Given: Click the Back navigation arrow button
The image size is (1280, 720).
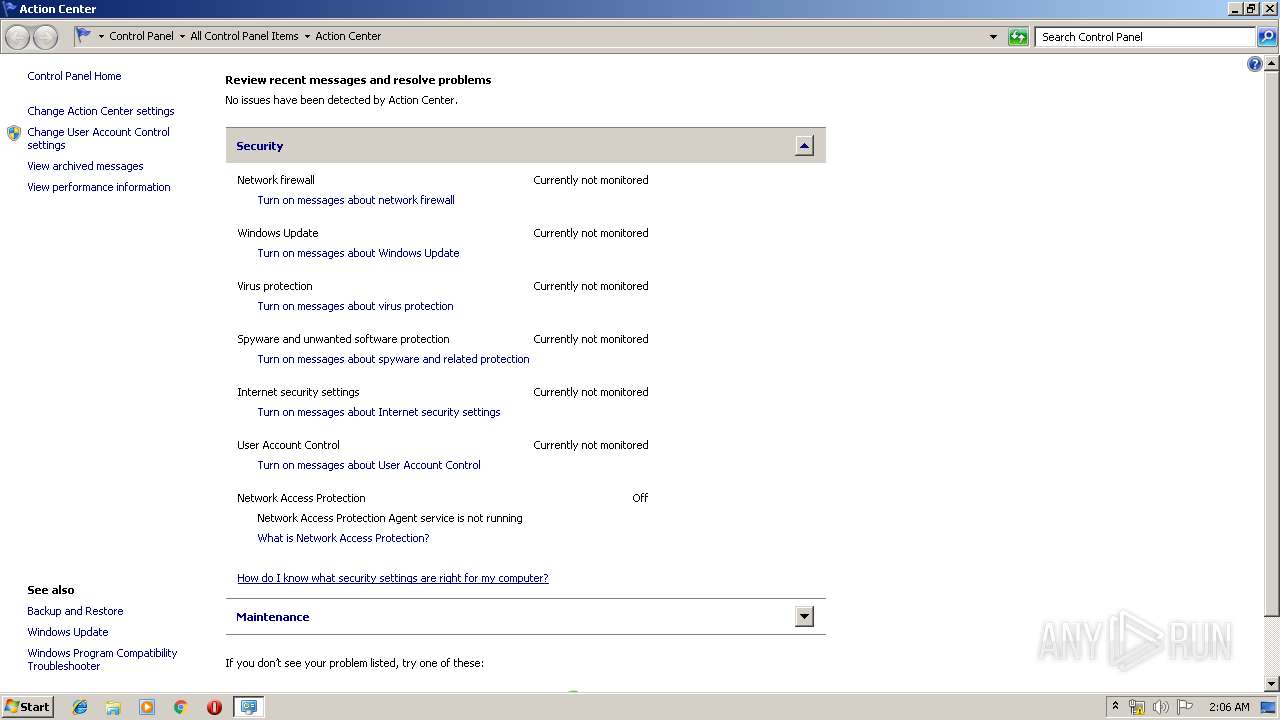Looking at the screenshot, I should pos(18,37).
